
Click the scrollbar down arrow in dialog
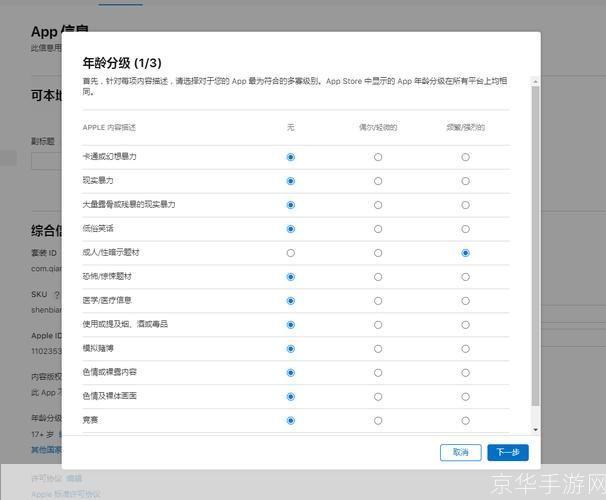tap(535, 430)
